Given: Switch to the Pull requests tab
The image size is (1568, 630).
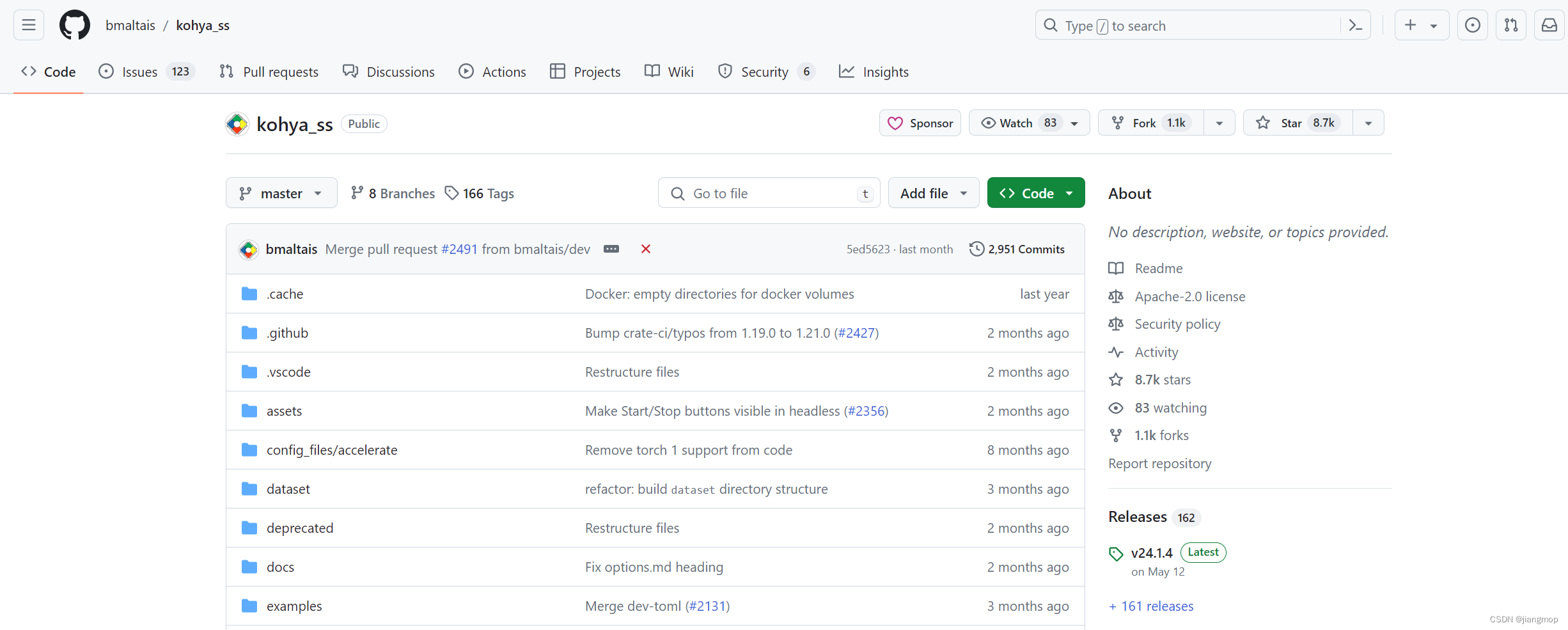Looking at the screenshot, I should [x=269, y=72].
